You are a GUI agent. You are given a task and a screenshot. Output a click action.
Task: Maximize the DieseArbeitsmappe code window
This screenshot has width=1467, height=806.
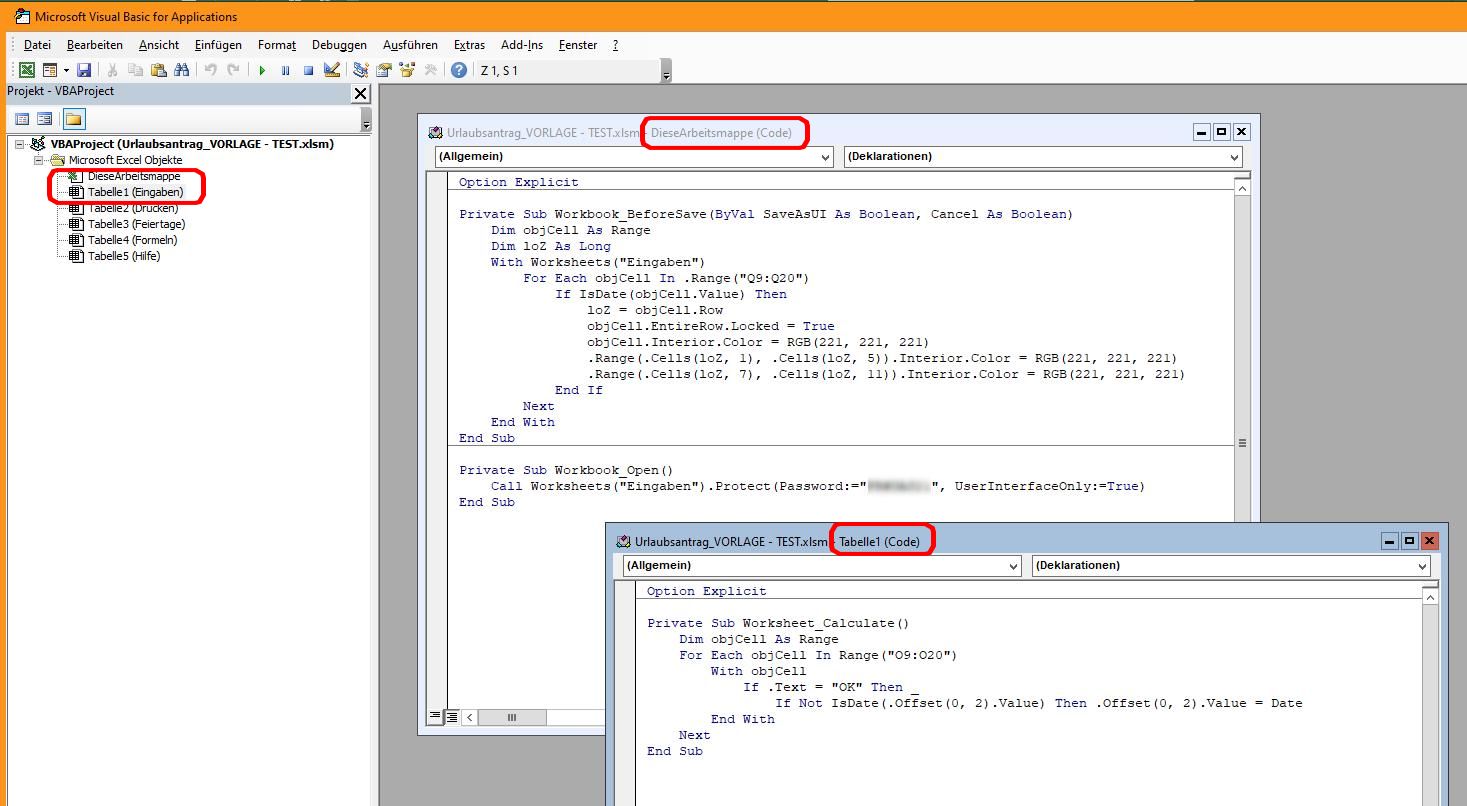(x=1222, y=132)
